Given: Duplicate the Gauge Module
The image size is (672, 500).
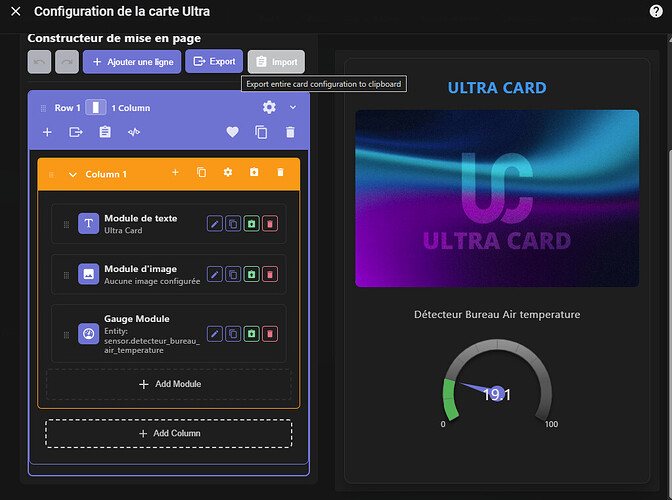Looking at the screenshot, I should point(233,334).
